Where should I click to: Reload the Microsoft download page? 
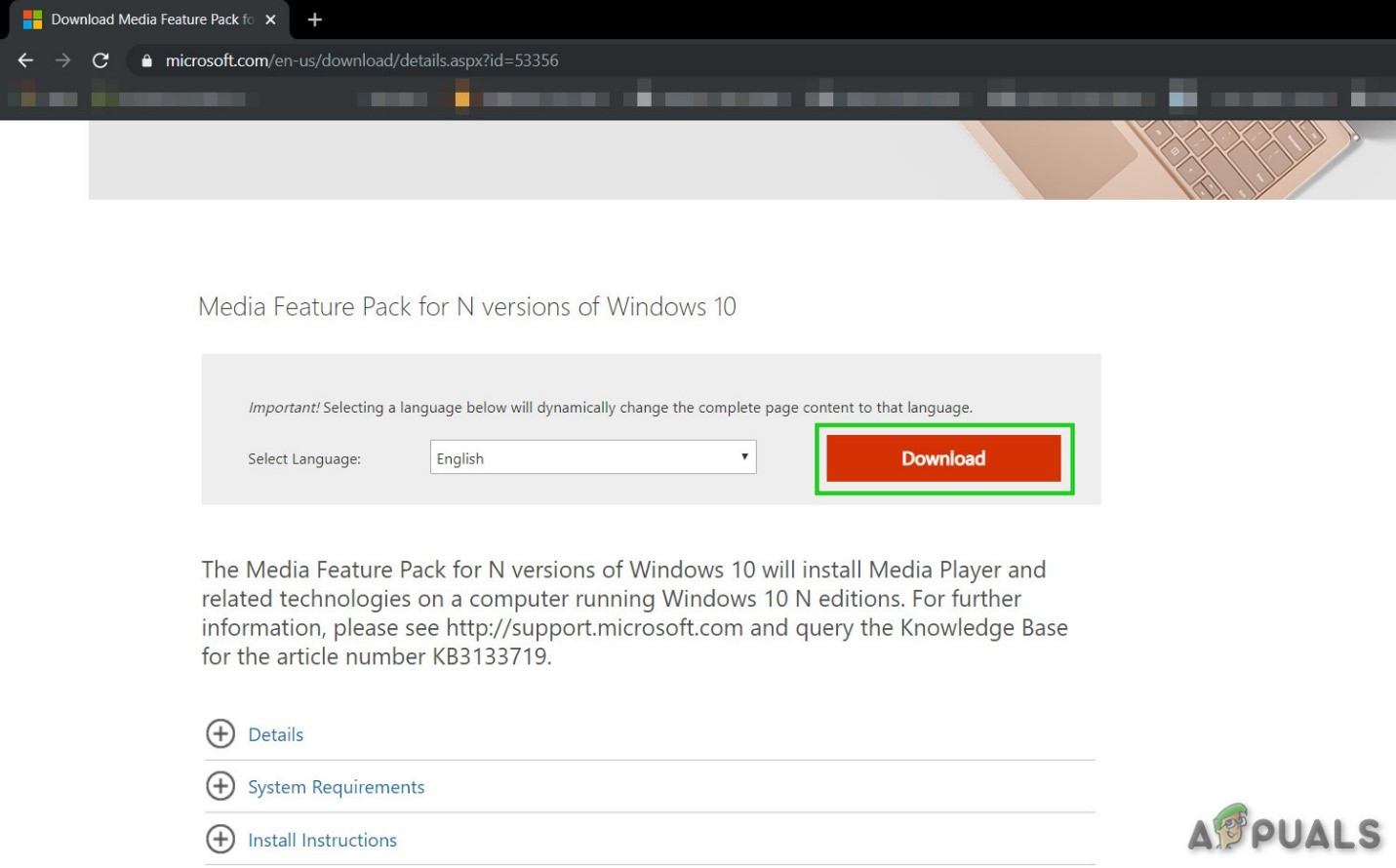[x=100, y=60]
